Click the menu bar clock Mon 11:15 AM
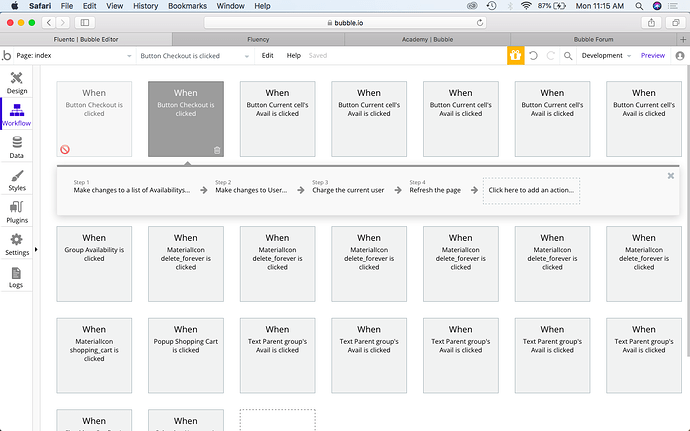This screenshot has width=690, height=431. 600,6
